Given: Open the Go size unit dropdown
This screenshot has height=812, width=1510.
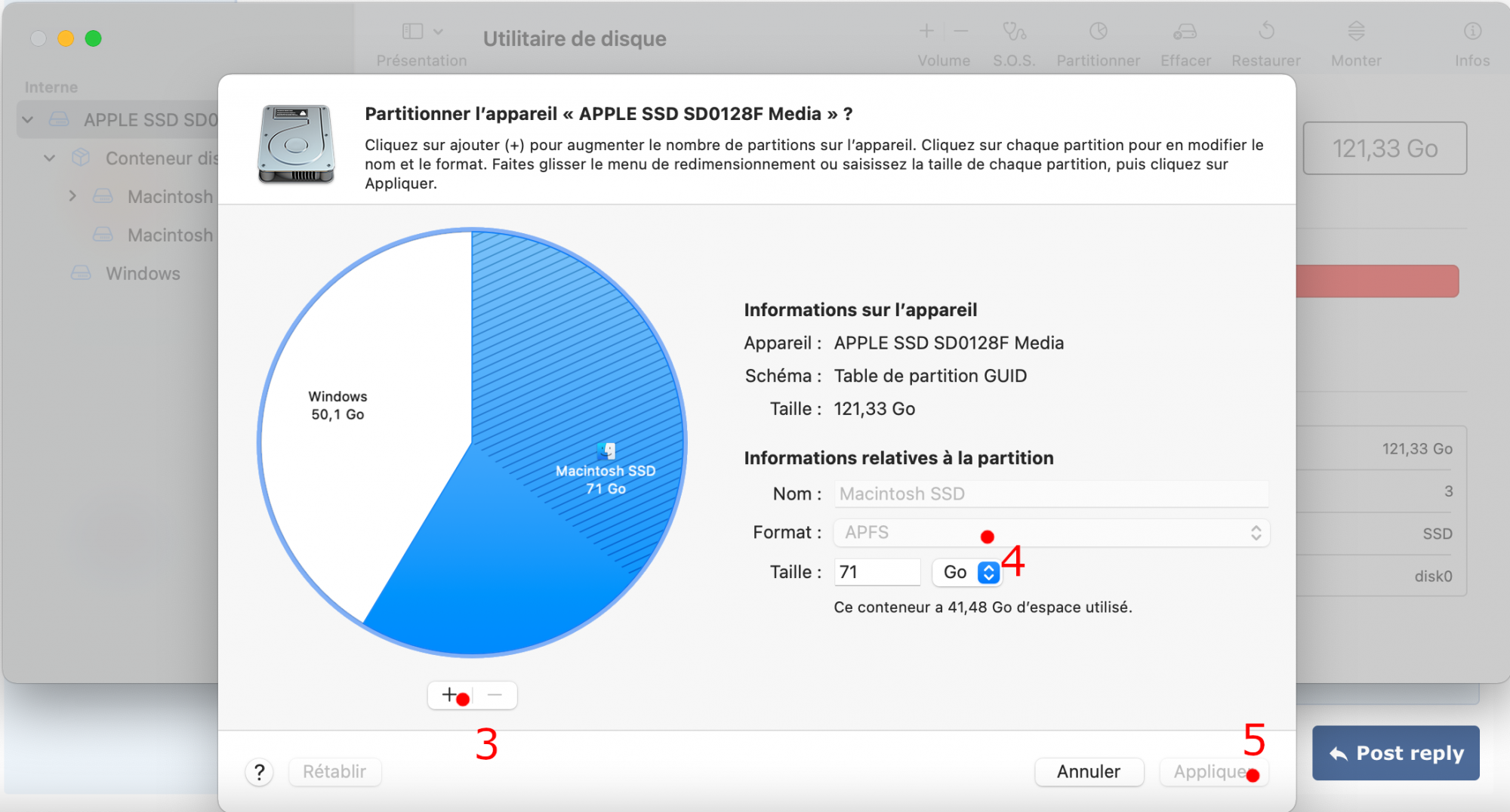Looking at the screenshot, I should pos(966,572).
